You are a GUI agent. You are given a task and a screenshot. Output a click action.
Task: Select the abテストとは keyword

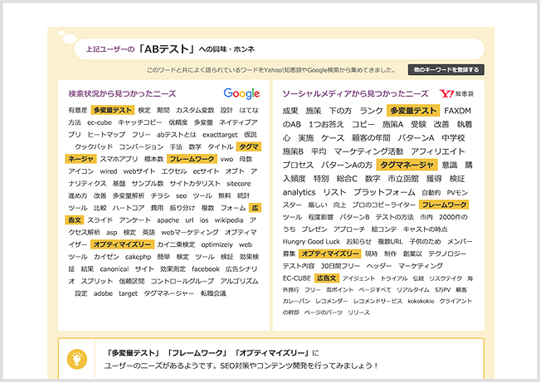176,135
